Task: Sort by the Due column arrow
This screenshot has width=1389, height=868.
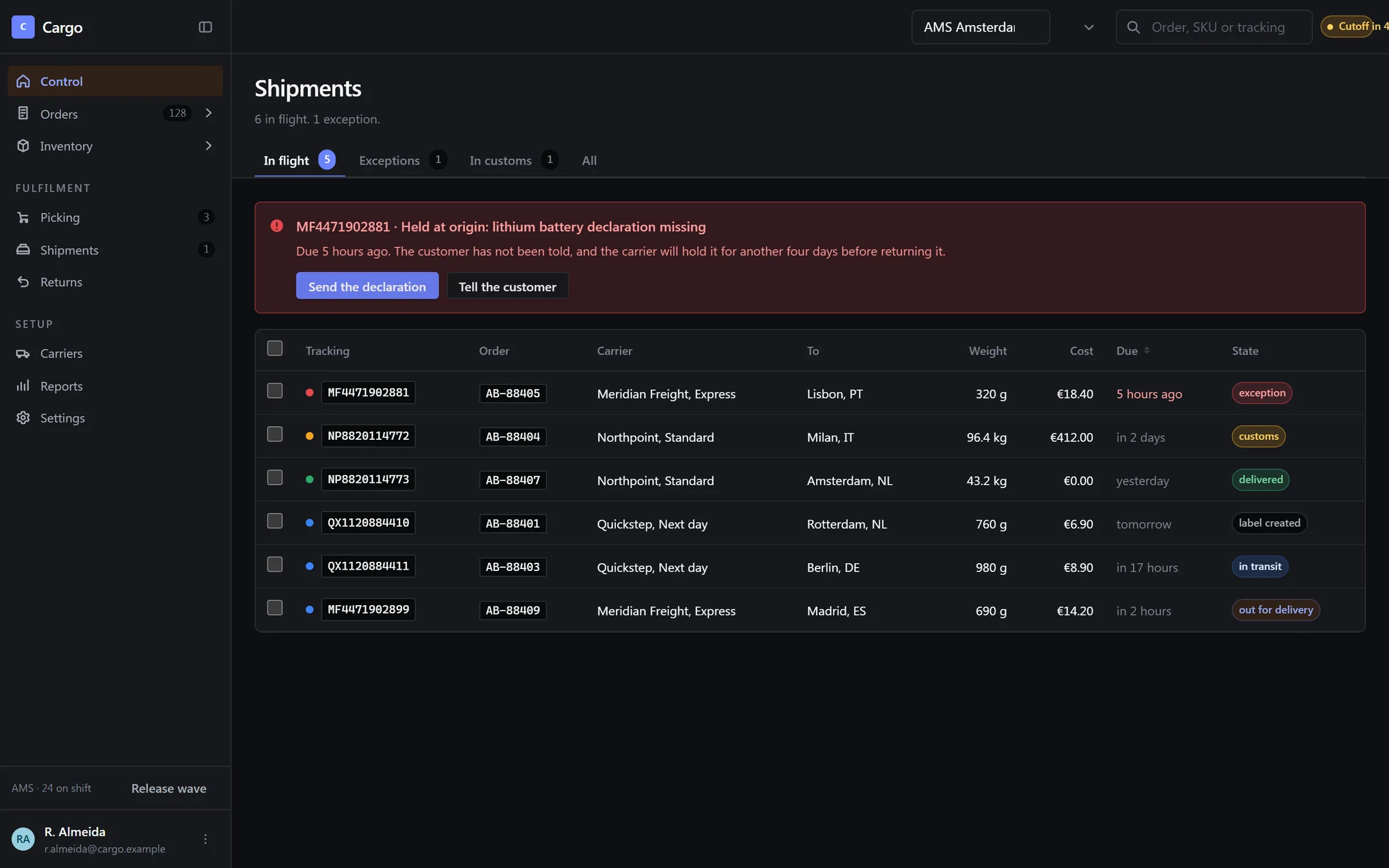Action: click(x=1147, y=350)
